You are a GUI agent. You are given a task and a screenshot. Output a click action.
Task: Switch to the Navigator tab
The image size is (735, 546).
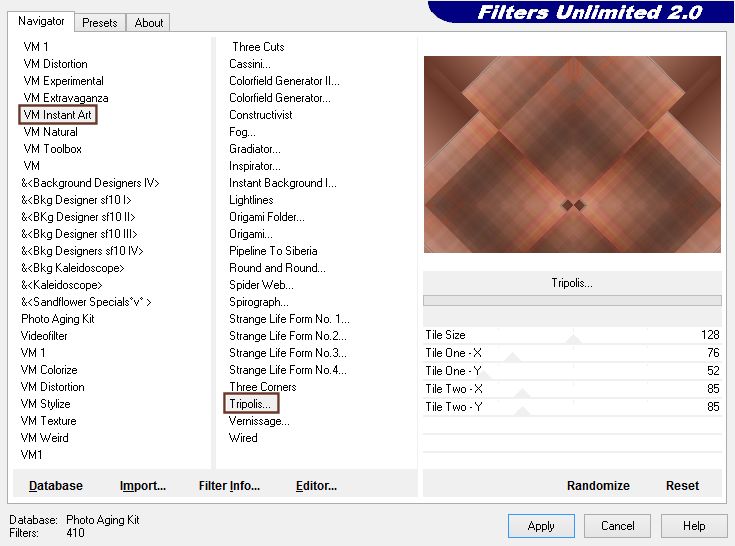tap(41, 21)
